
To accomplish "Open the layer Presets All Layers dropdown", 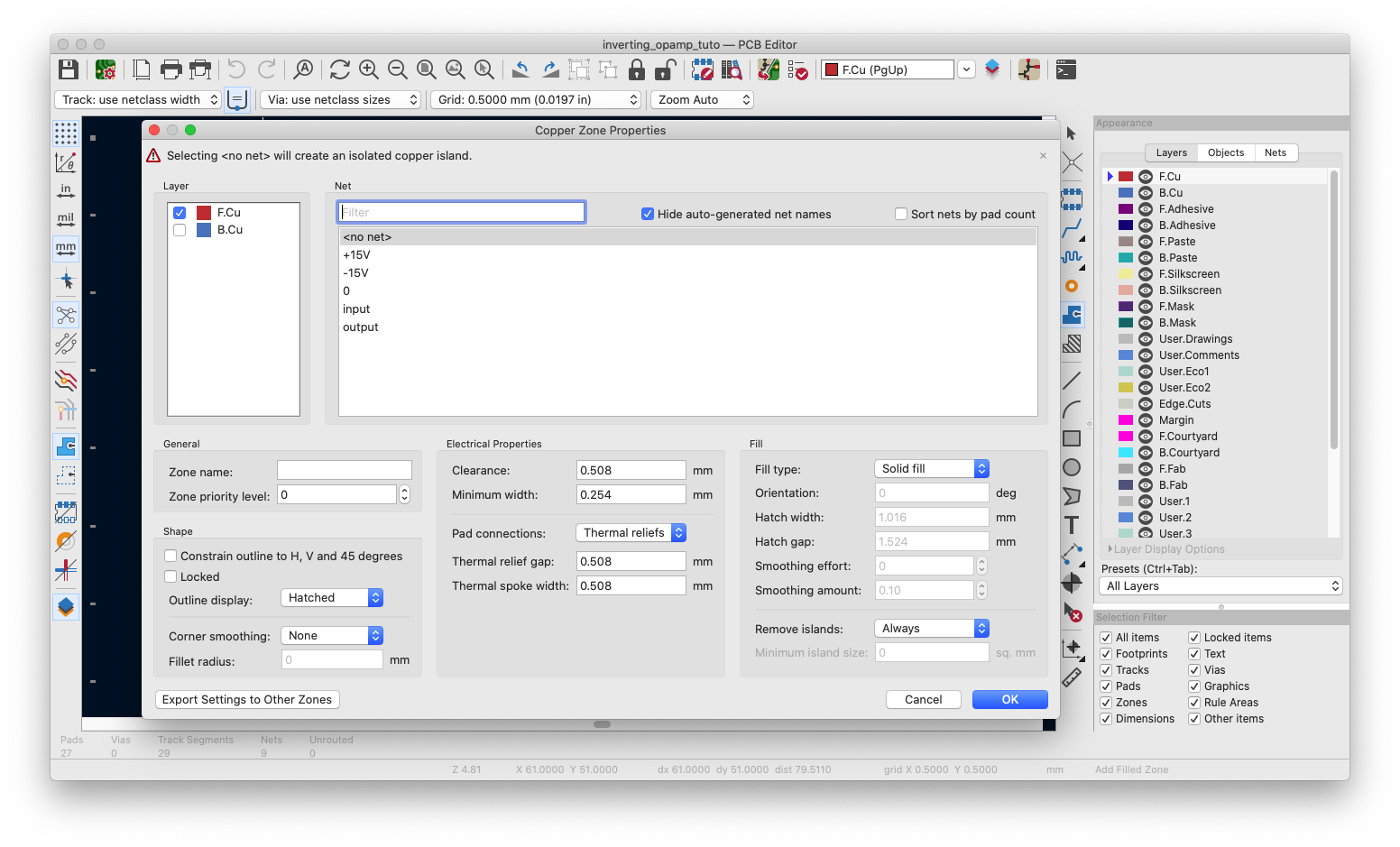I will point(1221,586).
